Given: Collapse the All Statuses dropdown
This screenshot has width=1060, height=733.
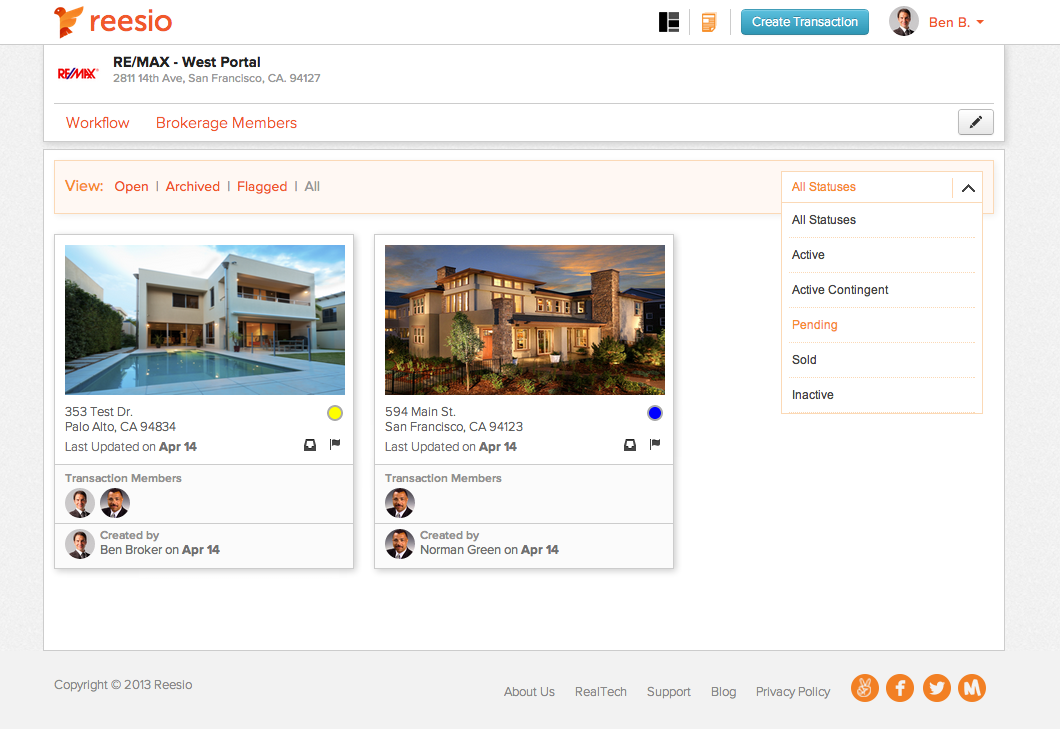Looking at the screenshot, I should click(x=967, y=187).
